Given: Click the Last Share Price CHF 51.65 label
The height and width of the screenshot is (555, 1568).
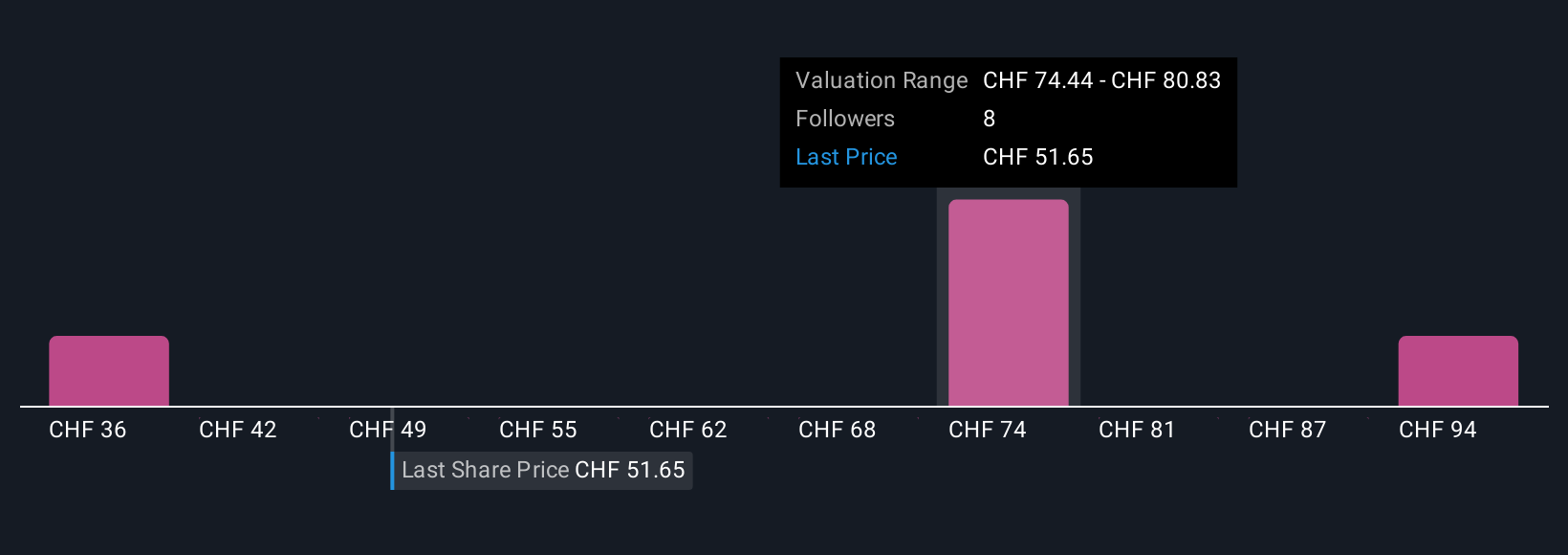Looking at the screenshot, I should [543, 471].
